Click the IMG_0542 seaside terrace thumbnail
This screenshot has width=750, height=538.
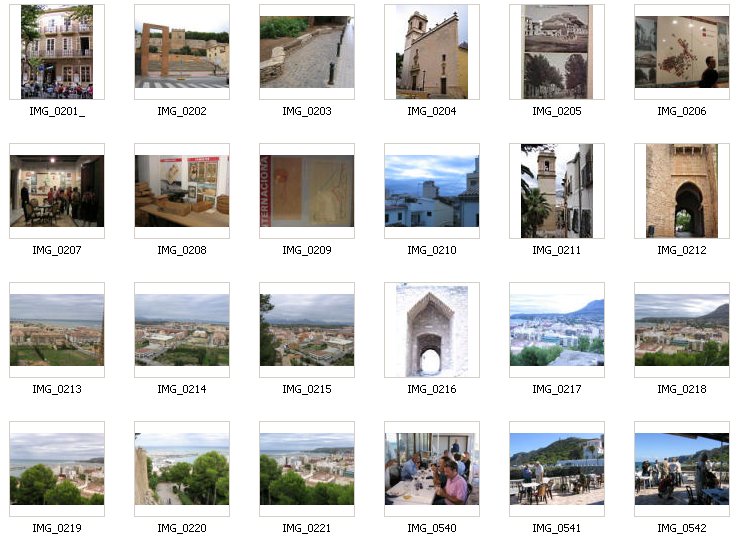pyautogui.click(x=682, y=469)
